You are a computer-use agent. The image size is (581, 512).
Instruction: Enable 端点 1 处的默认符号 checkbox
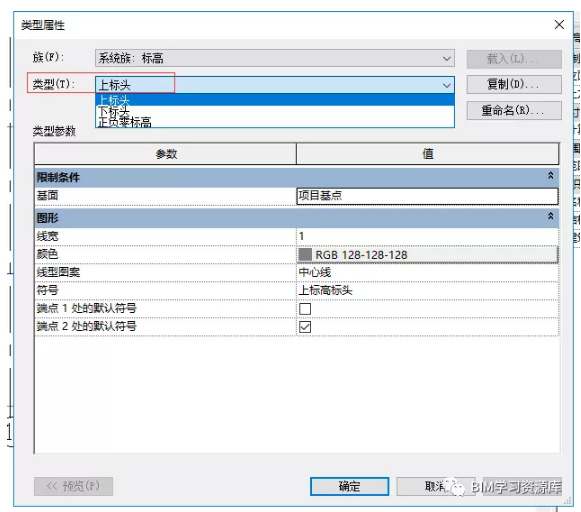305,309
